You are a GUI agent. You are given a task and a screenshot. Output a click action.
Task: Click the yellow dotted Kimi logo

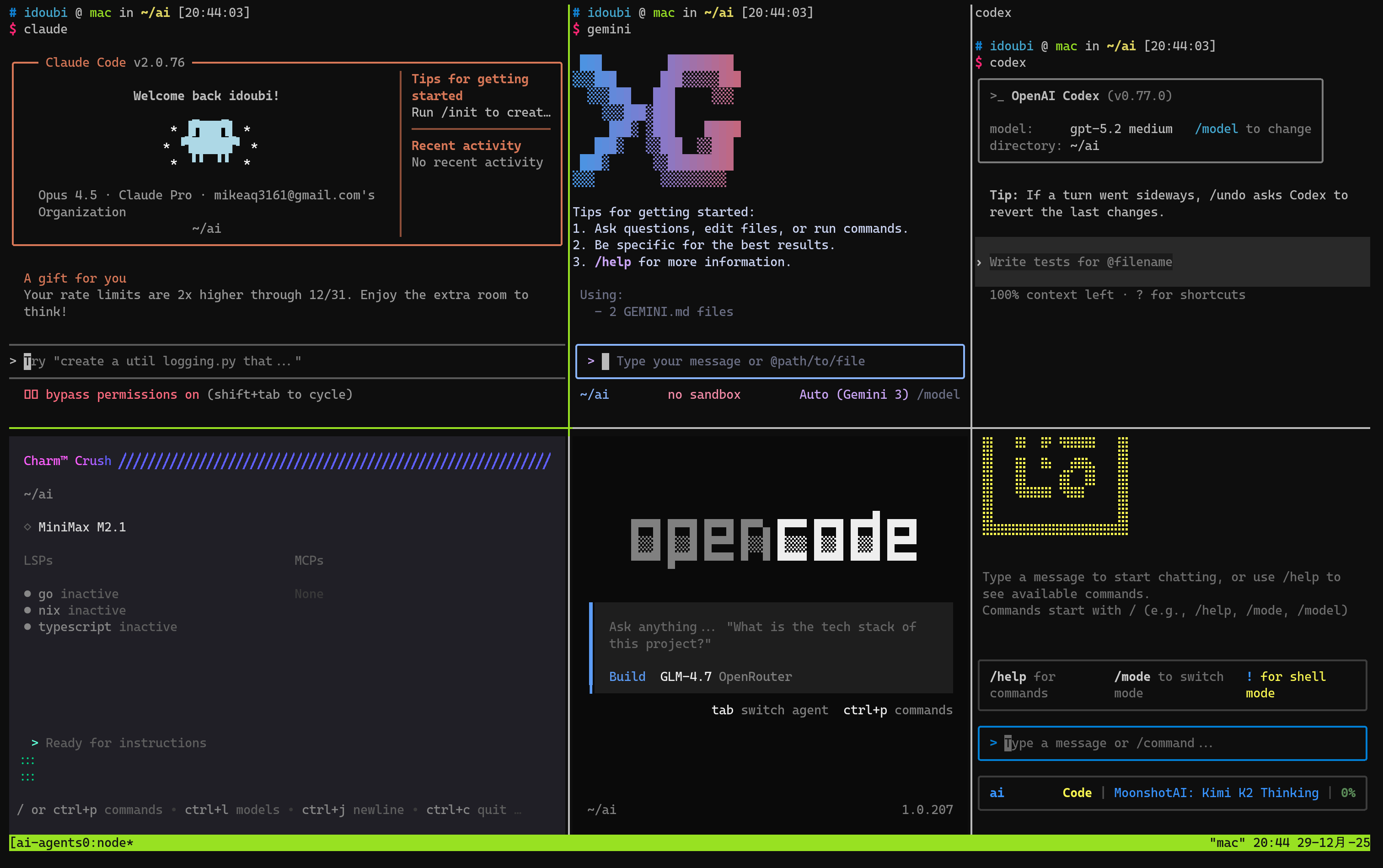point(1055,486)
